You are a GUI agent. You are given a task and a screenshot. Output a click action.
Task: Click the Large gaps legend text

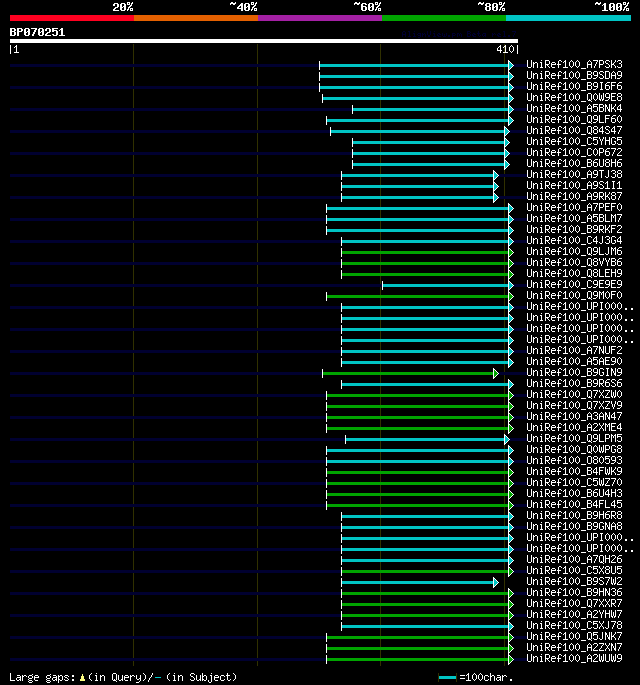coord(42,678)
